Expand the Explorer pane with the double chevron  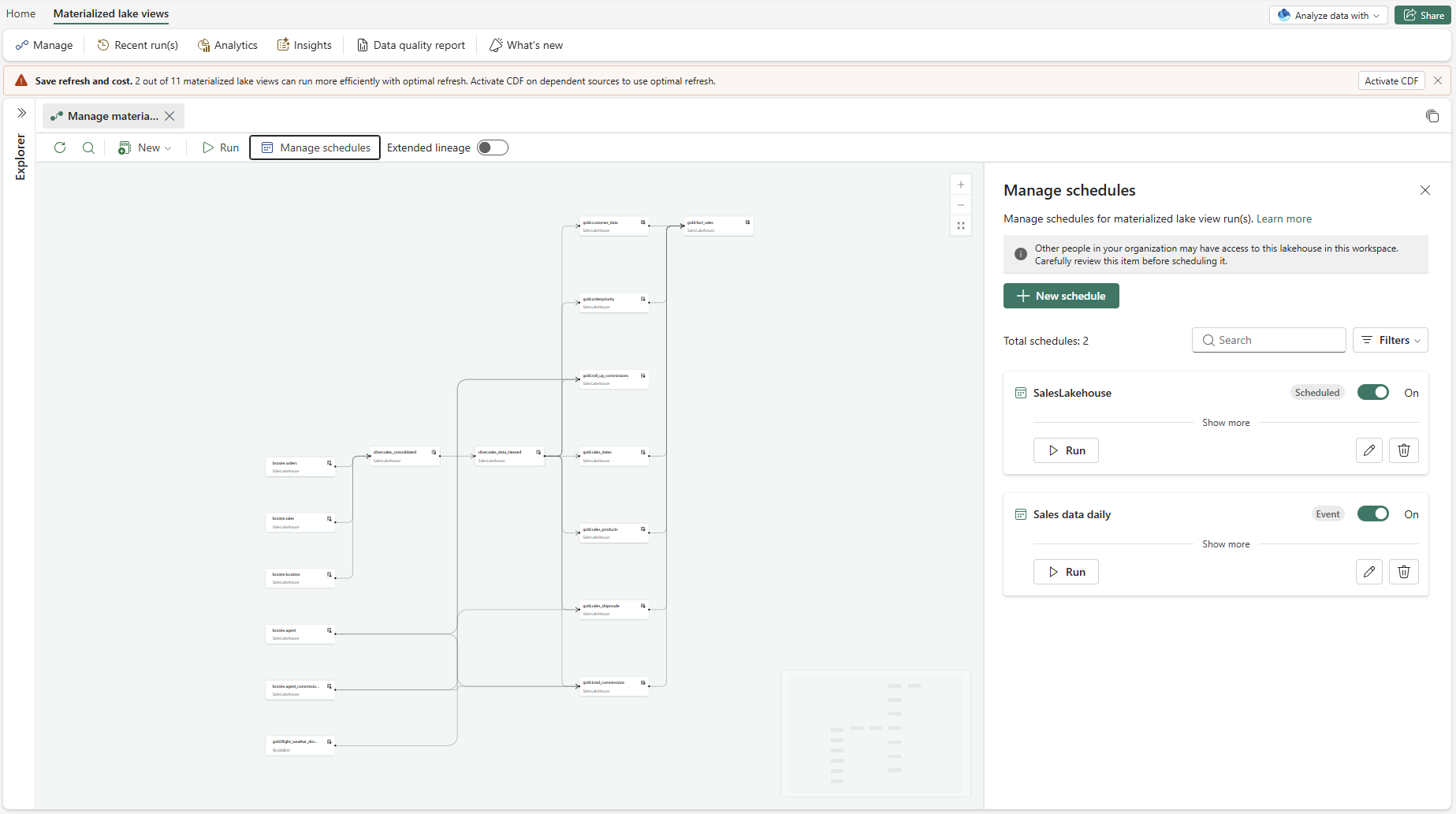(x=21, y=113)
